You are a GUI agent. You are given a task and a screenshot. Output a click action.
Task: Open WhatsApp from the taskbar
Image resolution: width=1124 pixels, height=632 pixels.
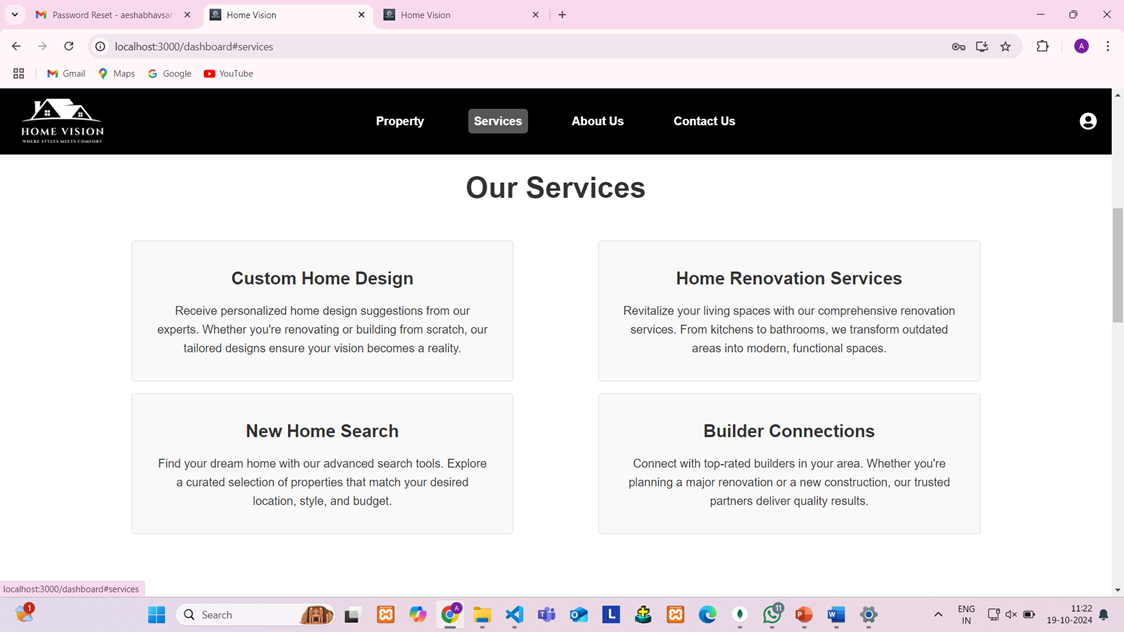pyautogui.click(x=772, y=614)
